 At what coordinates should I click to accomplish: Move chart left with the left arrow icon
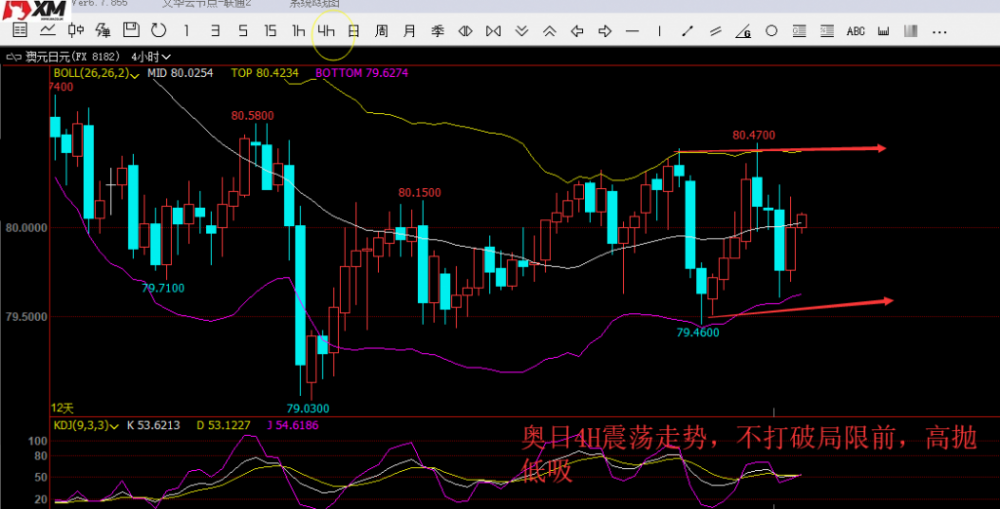pyautogui.click(x=577, y=31)
